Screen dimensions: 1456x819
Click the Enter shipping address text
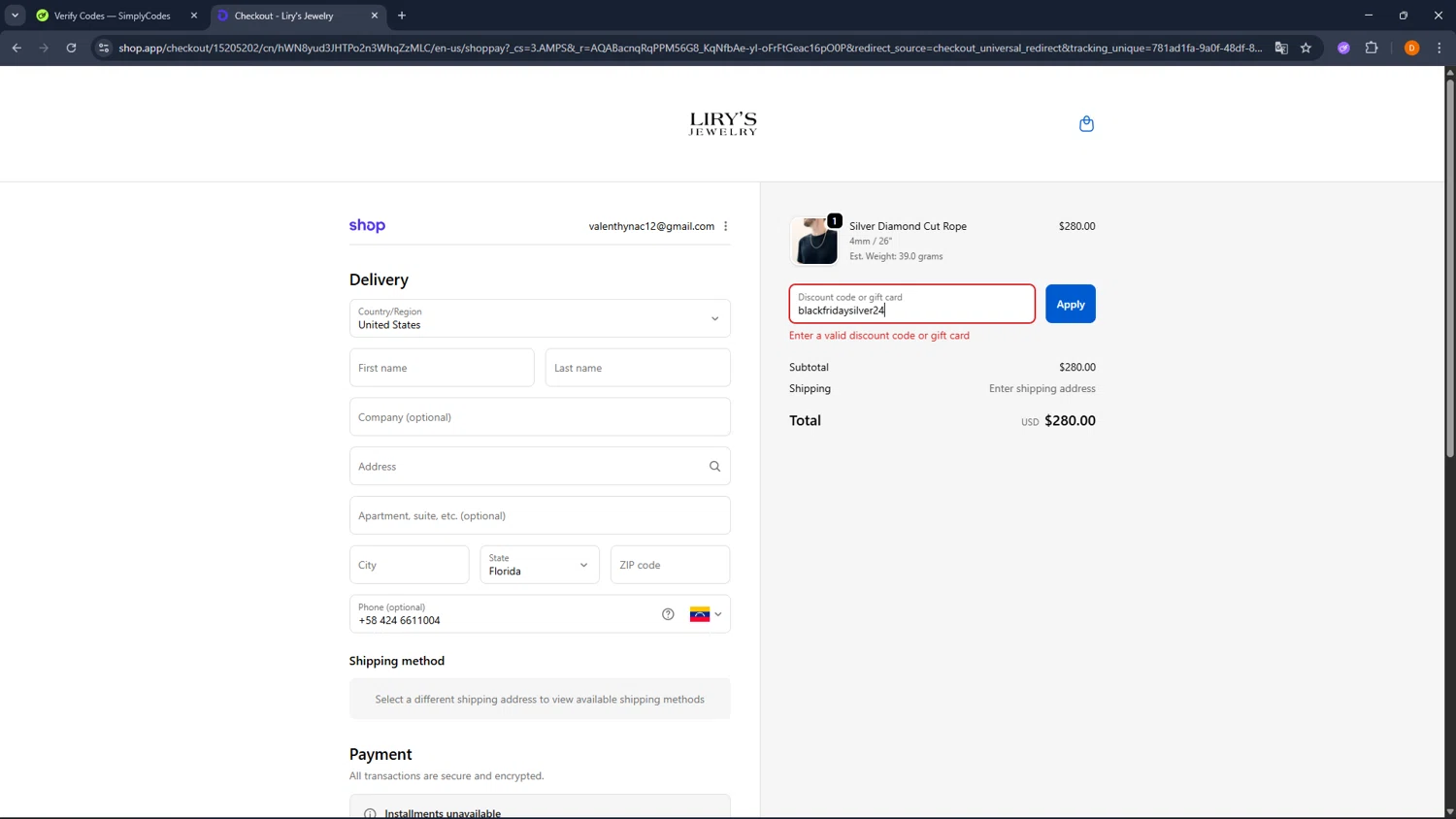pyautogui.click(x=1042, y=388)
